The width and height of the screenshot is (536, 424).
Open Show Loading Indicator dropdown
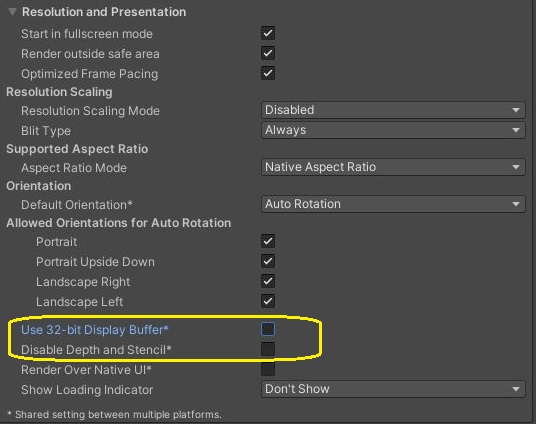coord(393,389)
